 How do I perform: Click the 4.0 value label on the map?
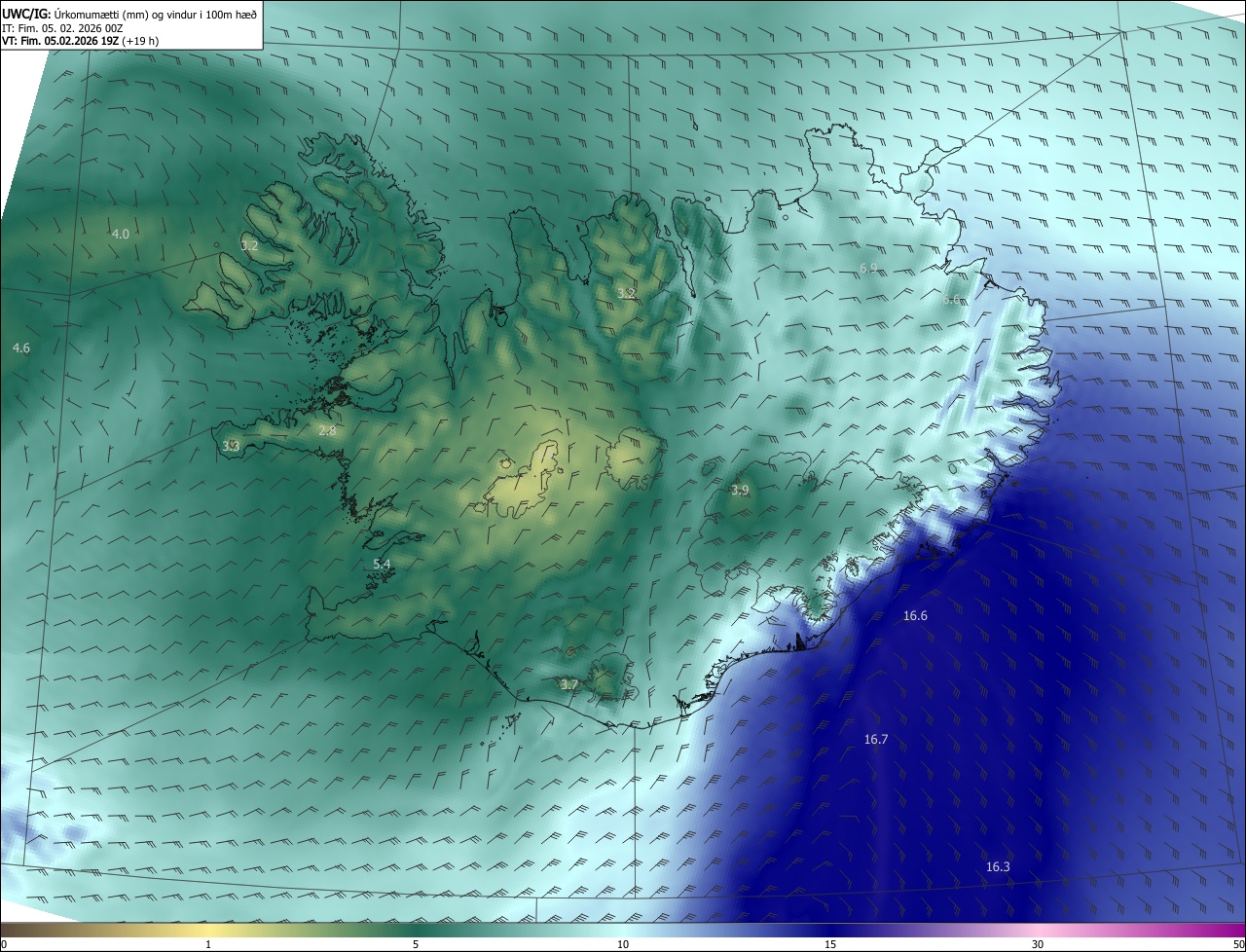(120, 234)
